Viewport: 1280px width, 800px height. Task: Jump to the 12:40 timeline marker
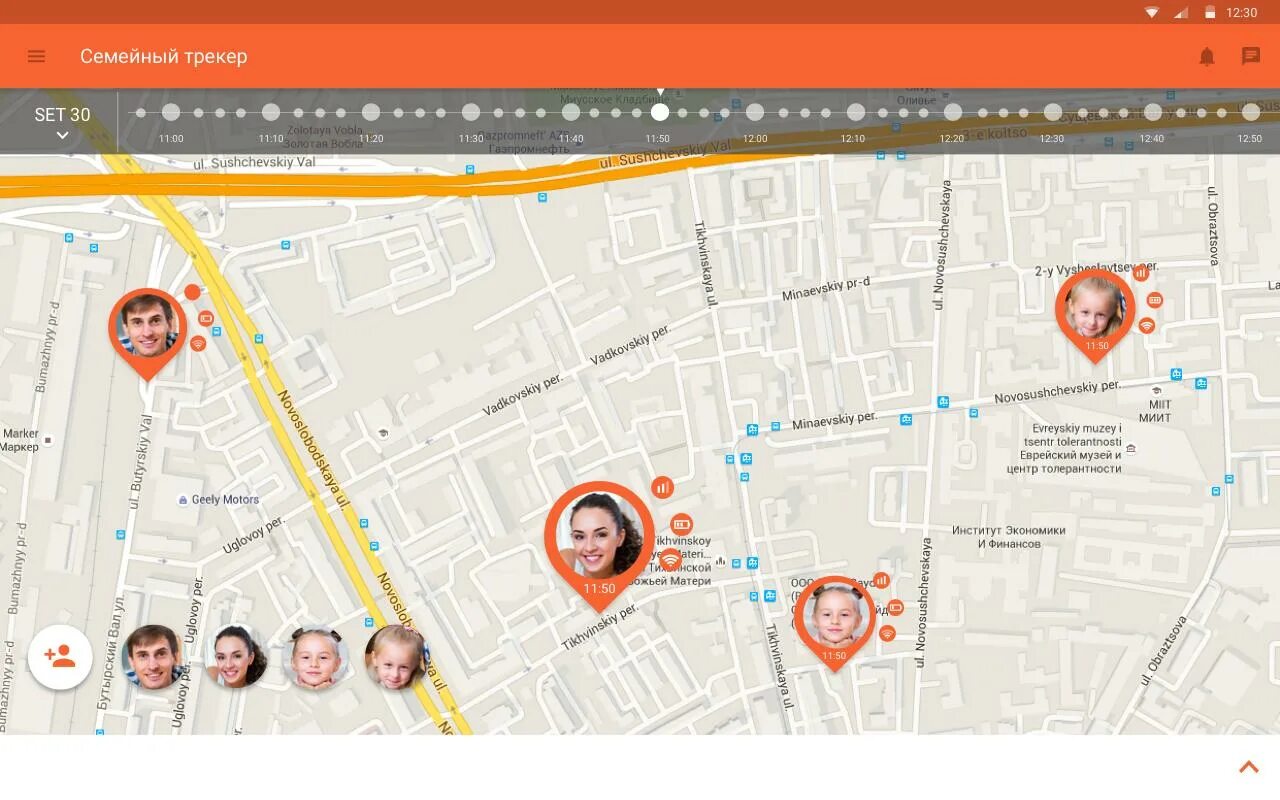(1153, 112)
